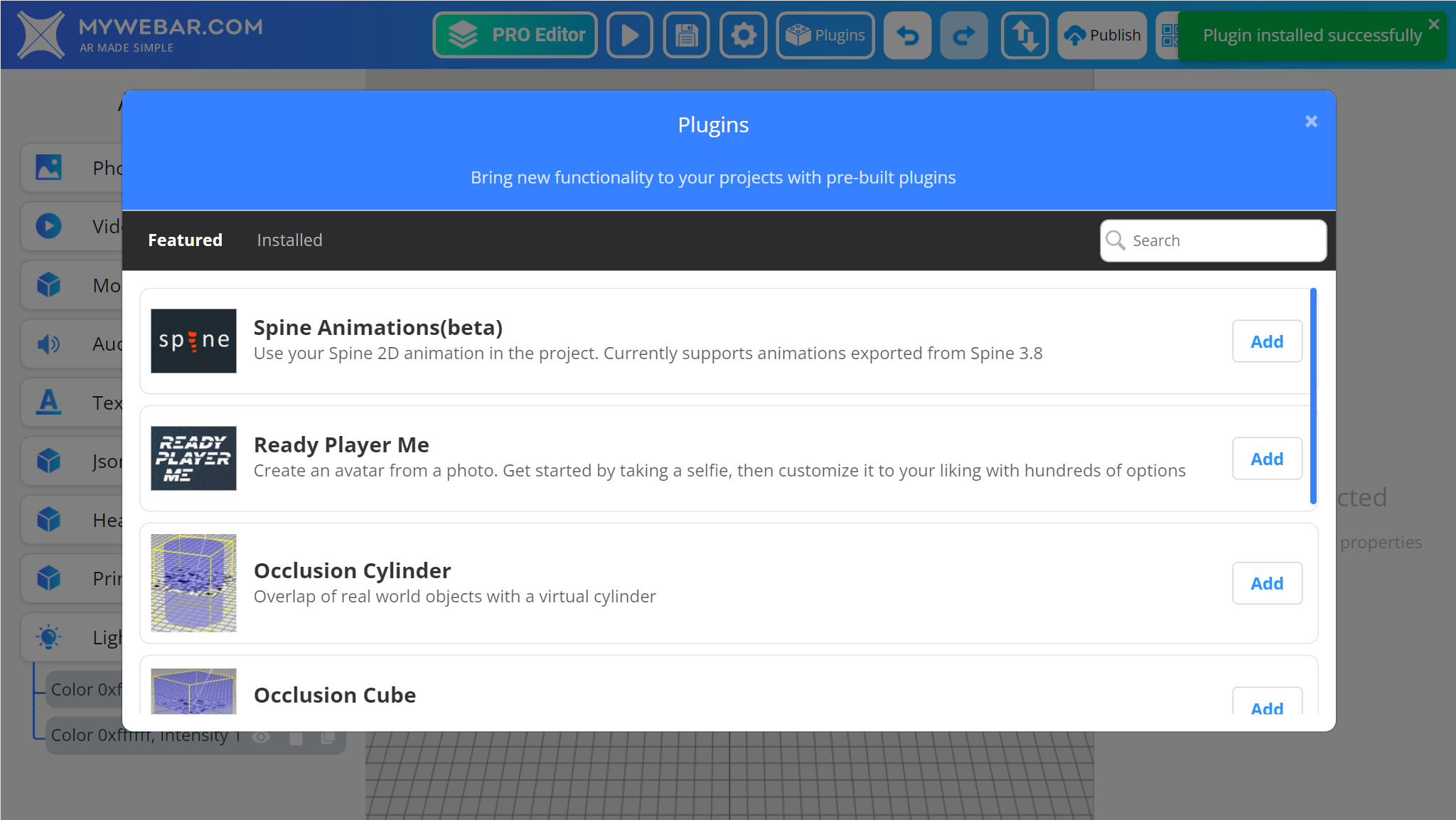Select the Audio speaker icon

tap(48, 344)
